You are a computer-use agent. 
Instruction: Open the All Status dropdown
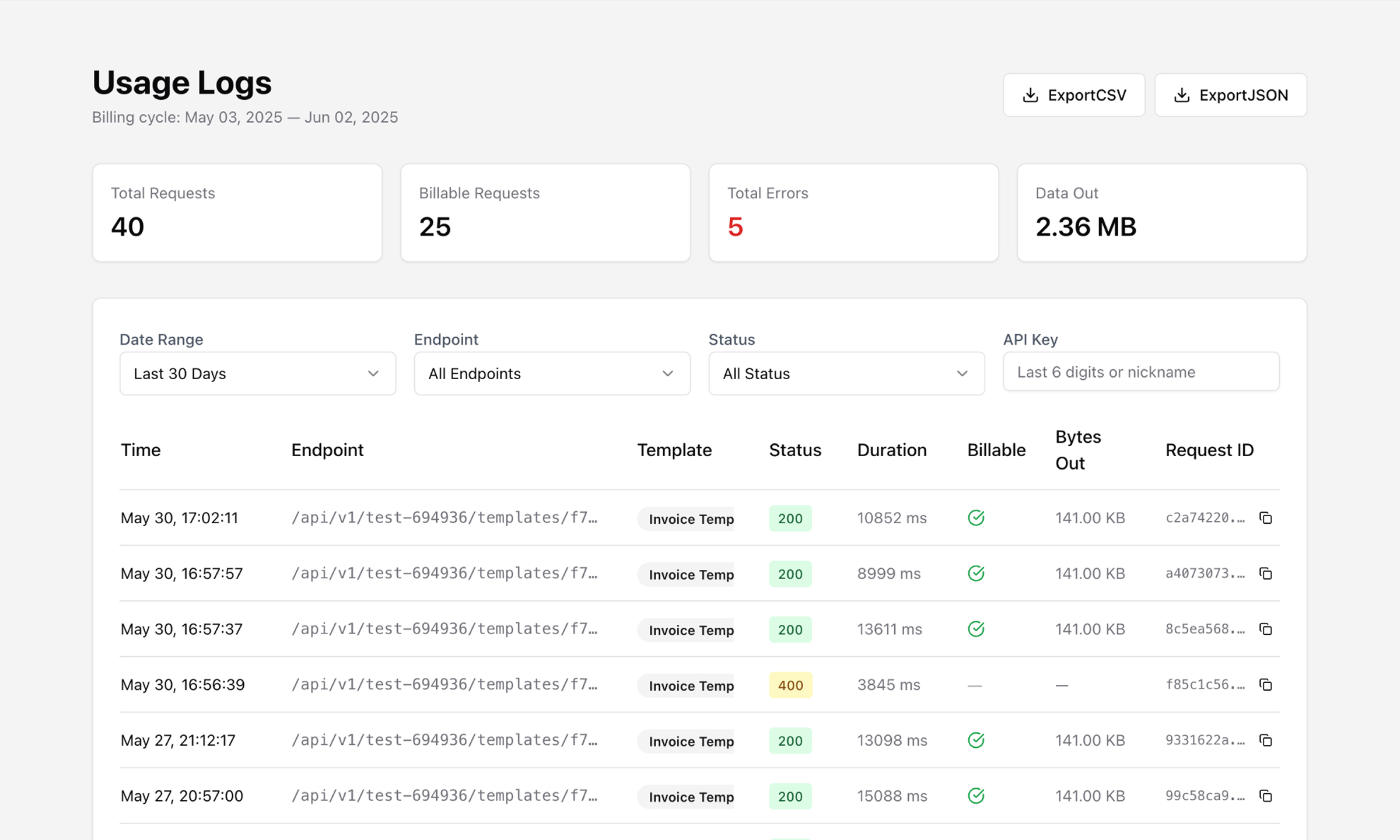click(847, 373)
